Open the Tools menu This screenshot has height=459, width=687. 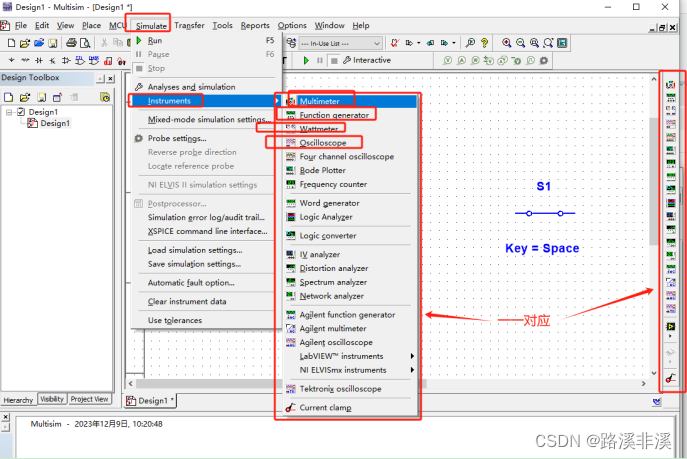click(222, 25)
